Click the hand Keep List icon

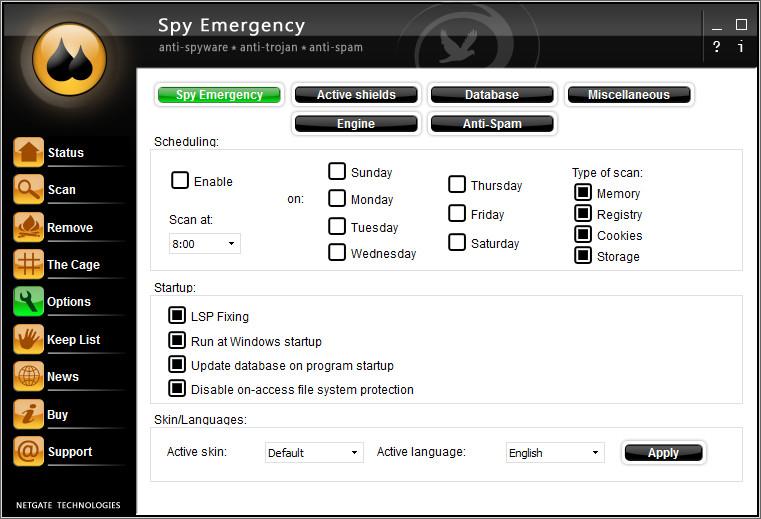pyautogui.click(x=29, y=339)
